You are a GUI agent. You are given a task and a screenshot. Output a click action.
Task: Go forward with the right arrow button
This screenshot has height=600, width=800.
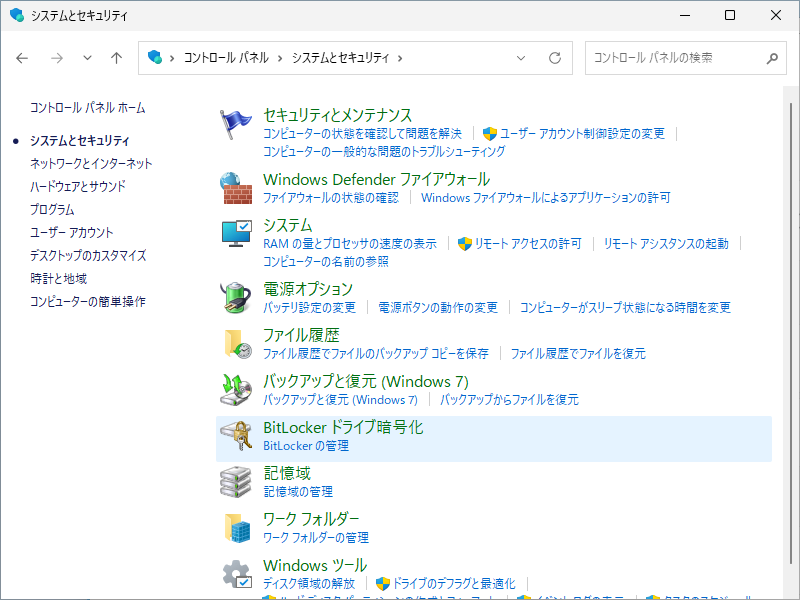tap(57, 58)
